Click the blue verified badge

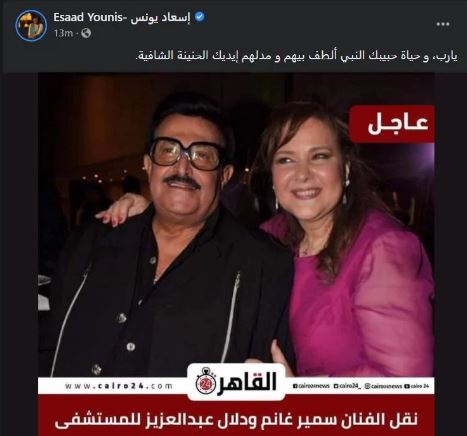click(x=200, y=16)
